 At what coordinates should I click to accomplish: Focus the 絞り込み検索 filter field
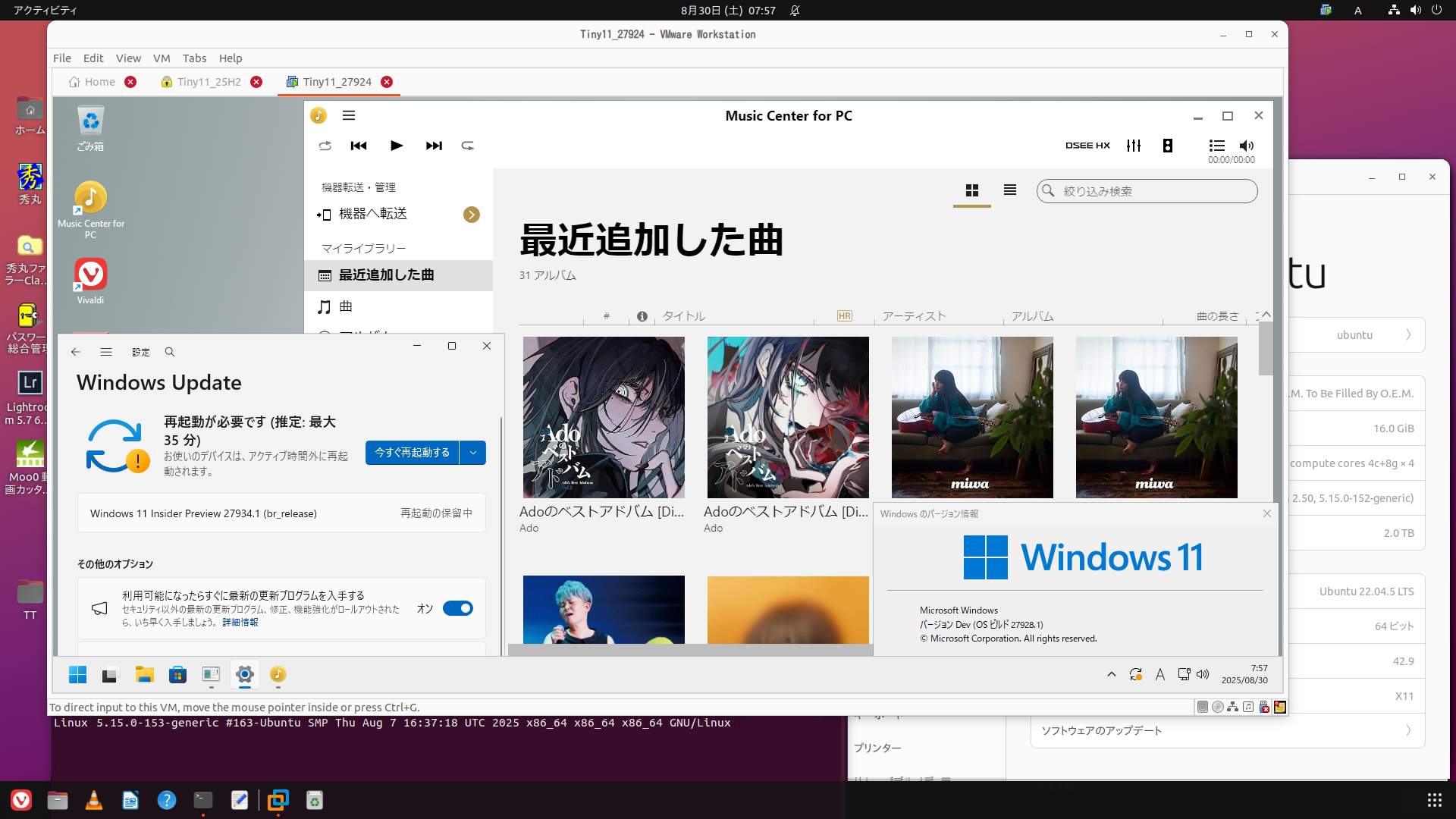1147,191
